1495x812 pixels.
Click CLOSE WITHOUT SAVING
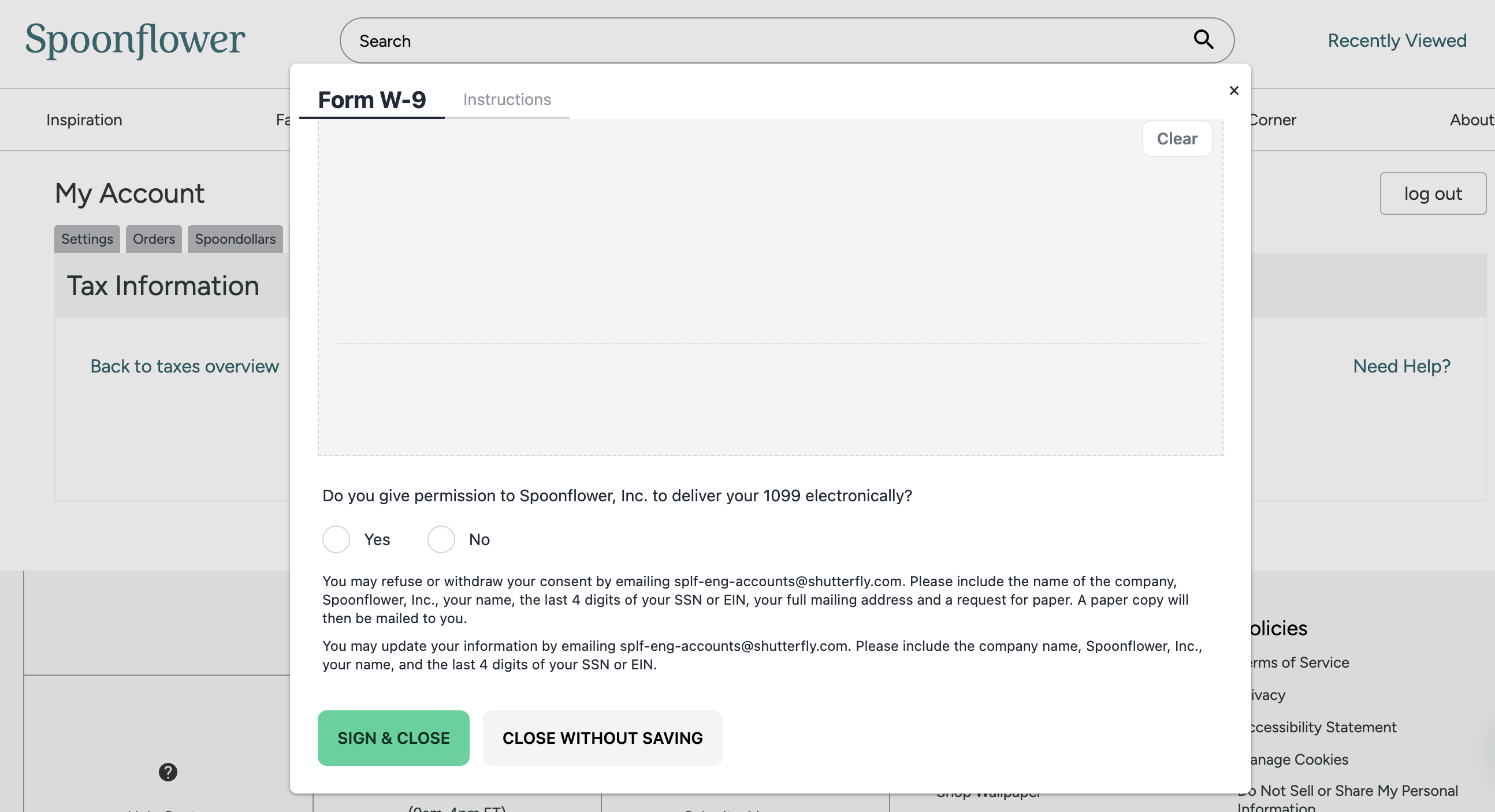602,737
